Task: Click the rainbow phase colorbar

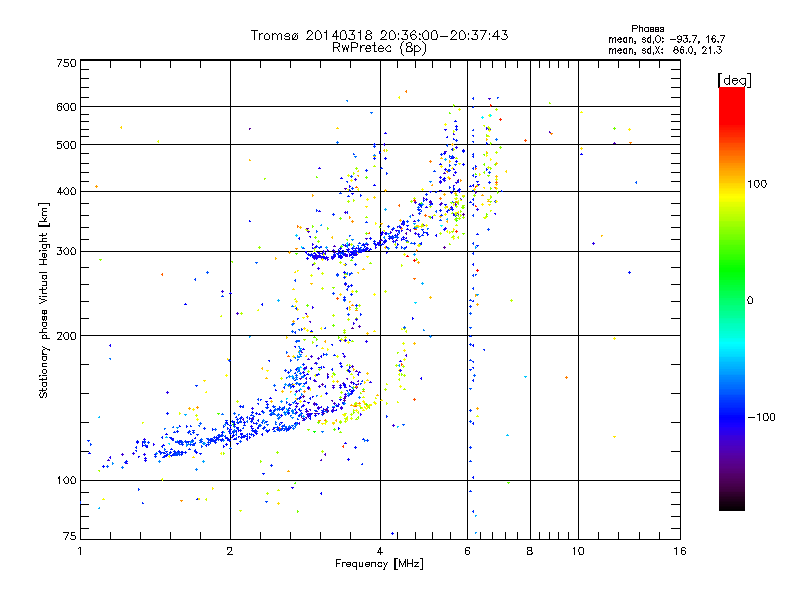Action: tap(732, 298)
